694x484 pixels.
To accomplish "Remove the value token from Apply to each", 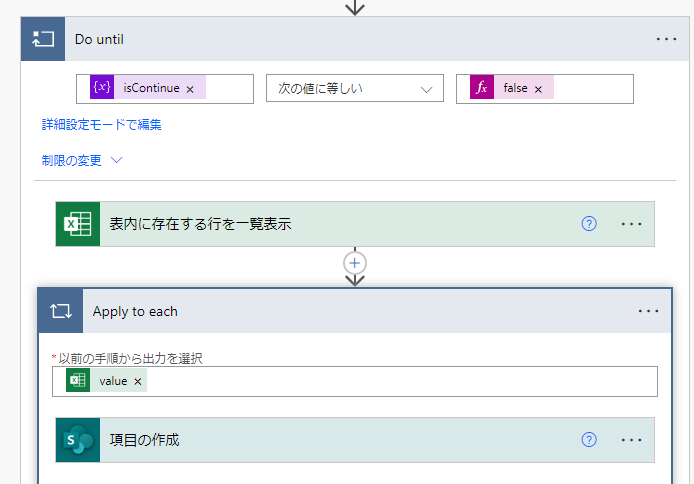I will [138, 382].
